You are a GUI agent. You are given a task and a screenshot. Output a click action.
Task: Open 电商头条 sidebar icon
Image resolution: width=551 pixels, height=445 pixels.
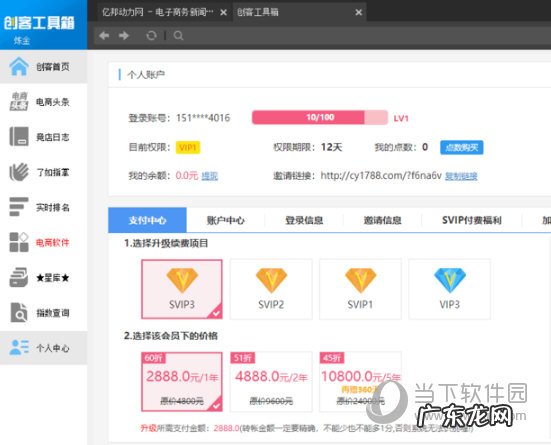tap(19, 102)
